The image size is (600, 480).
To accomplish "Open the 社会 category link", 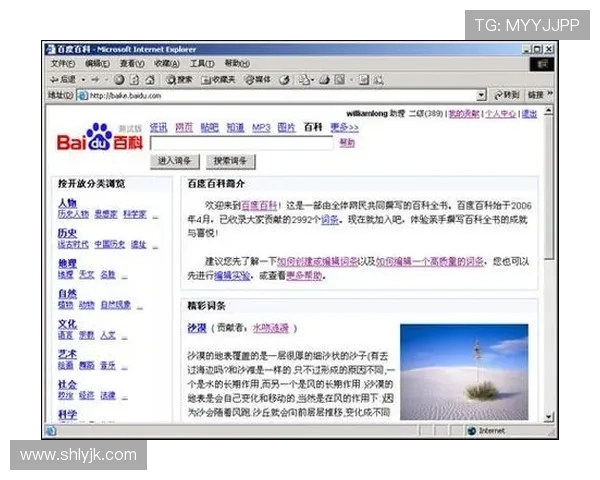I will point(67,384).
